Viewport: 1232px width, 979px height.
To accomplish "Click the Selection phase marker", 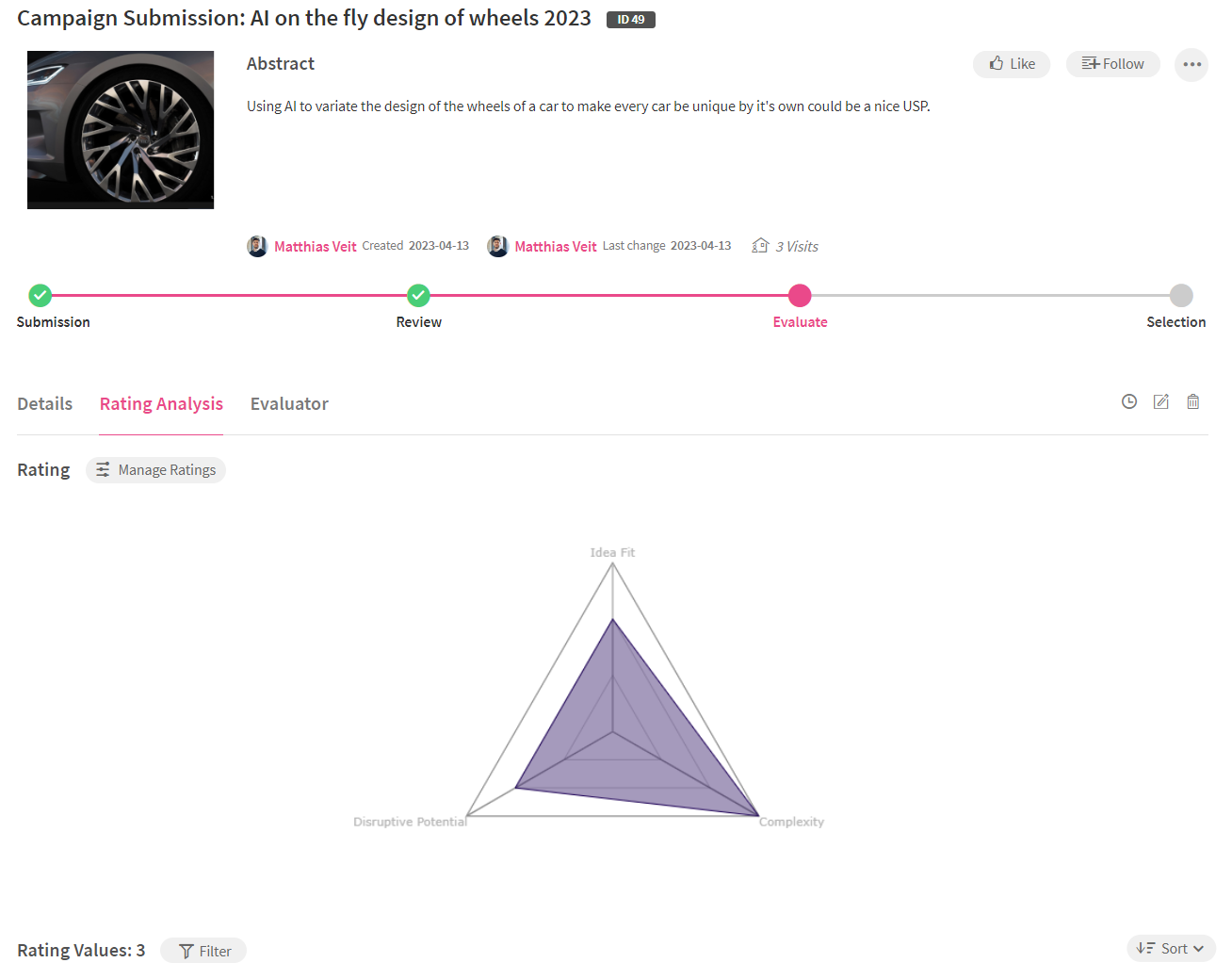I will [x=1181, y=295].
